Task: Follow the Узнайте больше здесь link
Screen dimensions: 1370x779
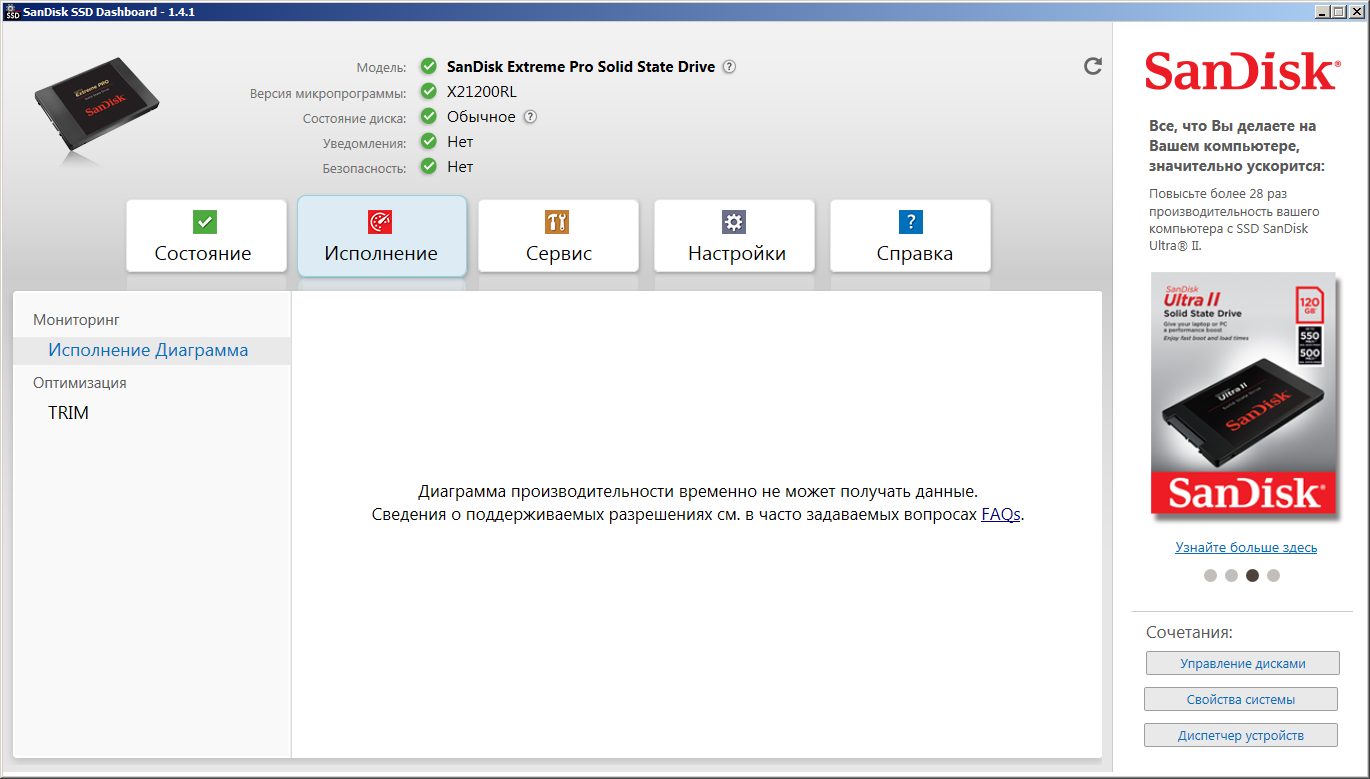Action: 1246,548
